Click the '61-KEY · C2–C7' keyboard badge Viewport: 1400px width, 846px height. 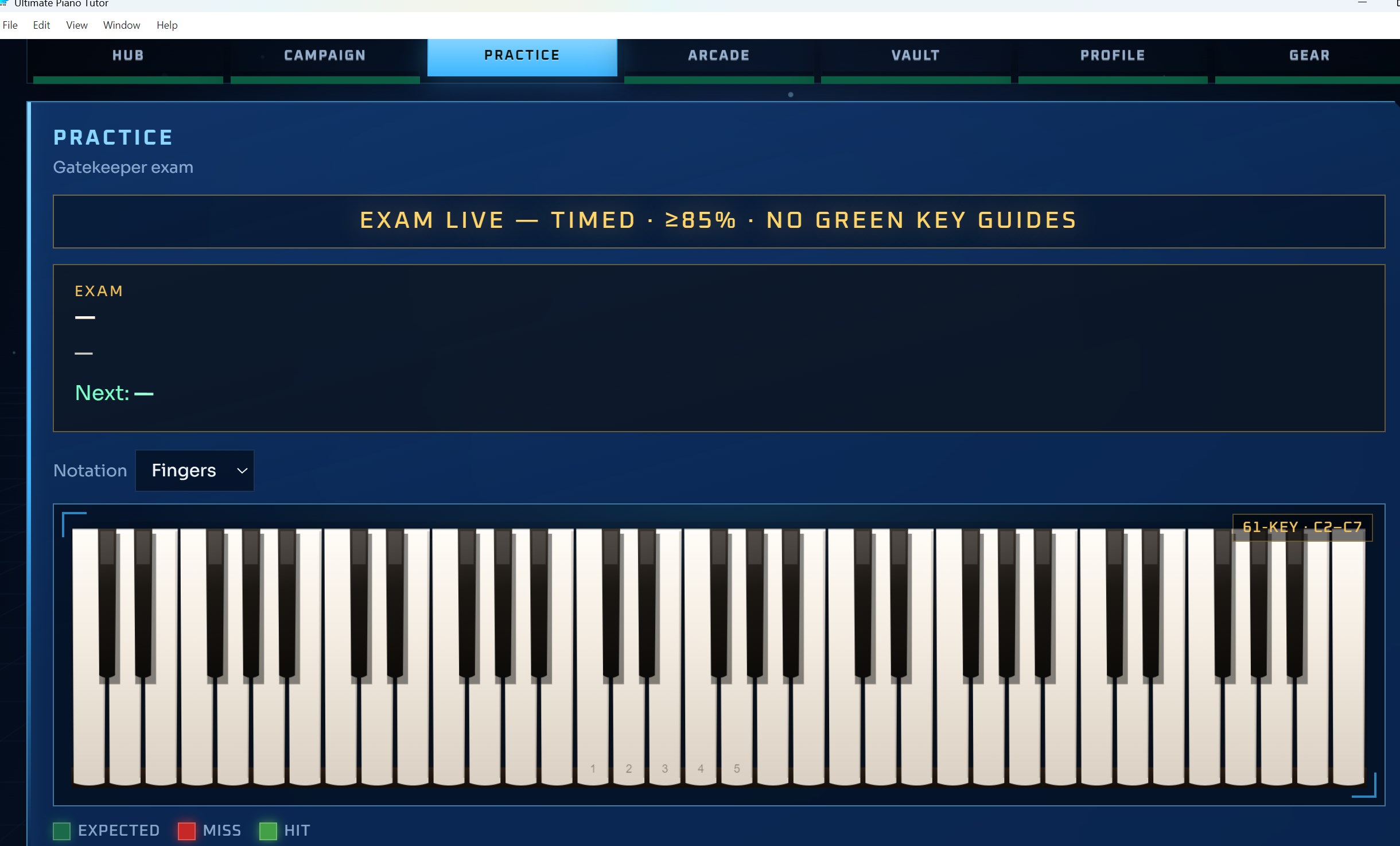pyautogui.click(x=1302, y=527)
